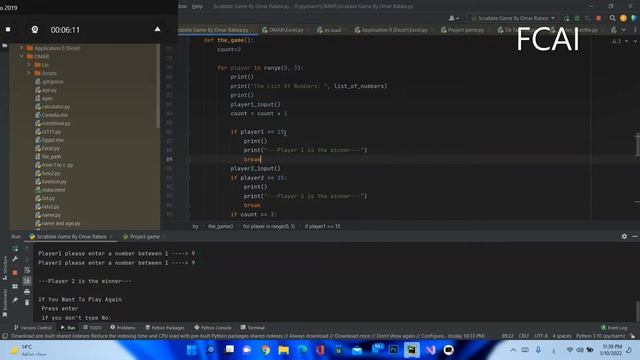This screenshot has width=640, height=360.
Task: Rerun program from Run panel
Action: tap(15, 248)
